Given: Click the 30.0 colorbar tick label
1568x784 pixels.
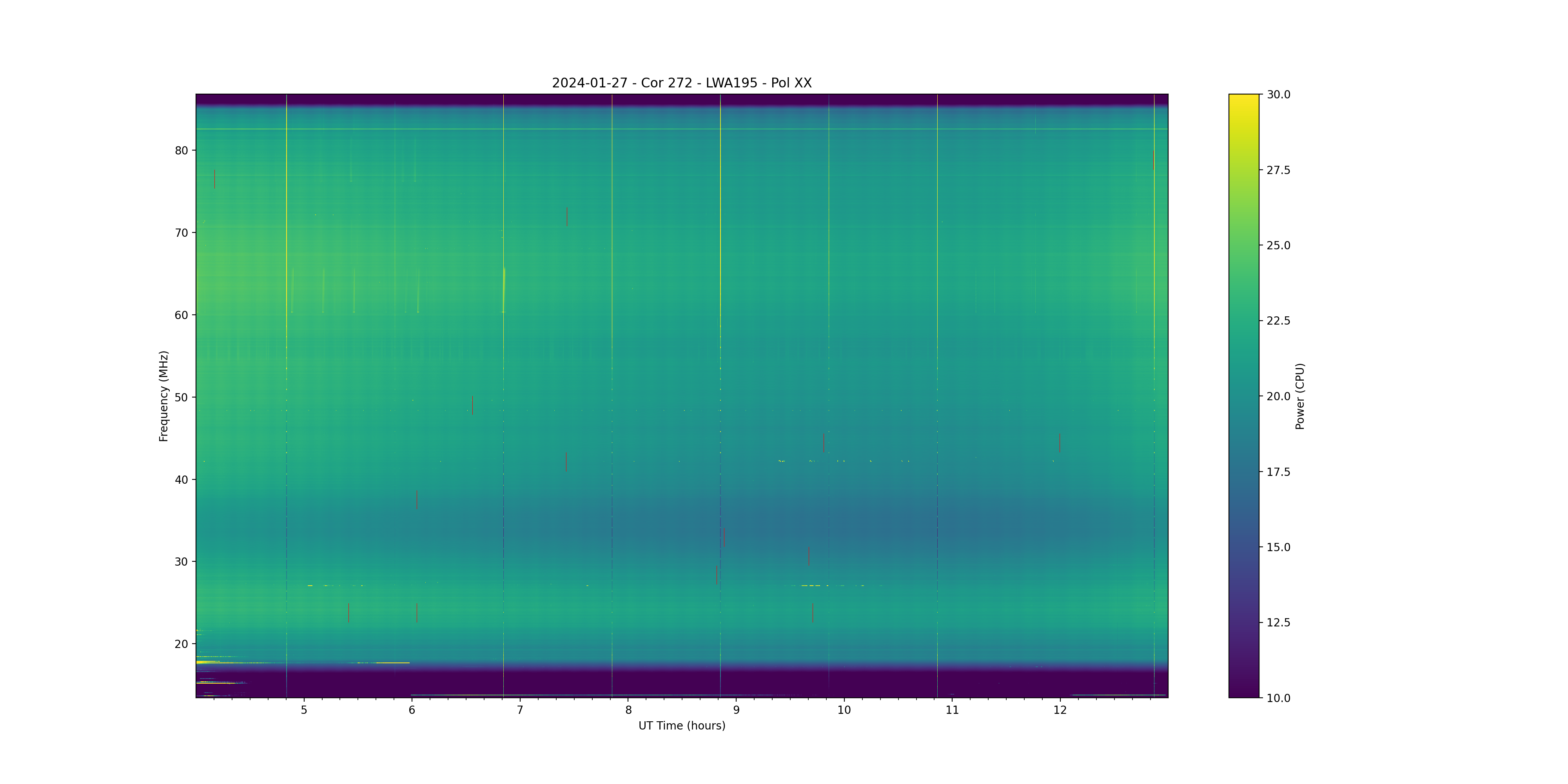Looking at the screenshot, I should (x=1278, y=94).
